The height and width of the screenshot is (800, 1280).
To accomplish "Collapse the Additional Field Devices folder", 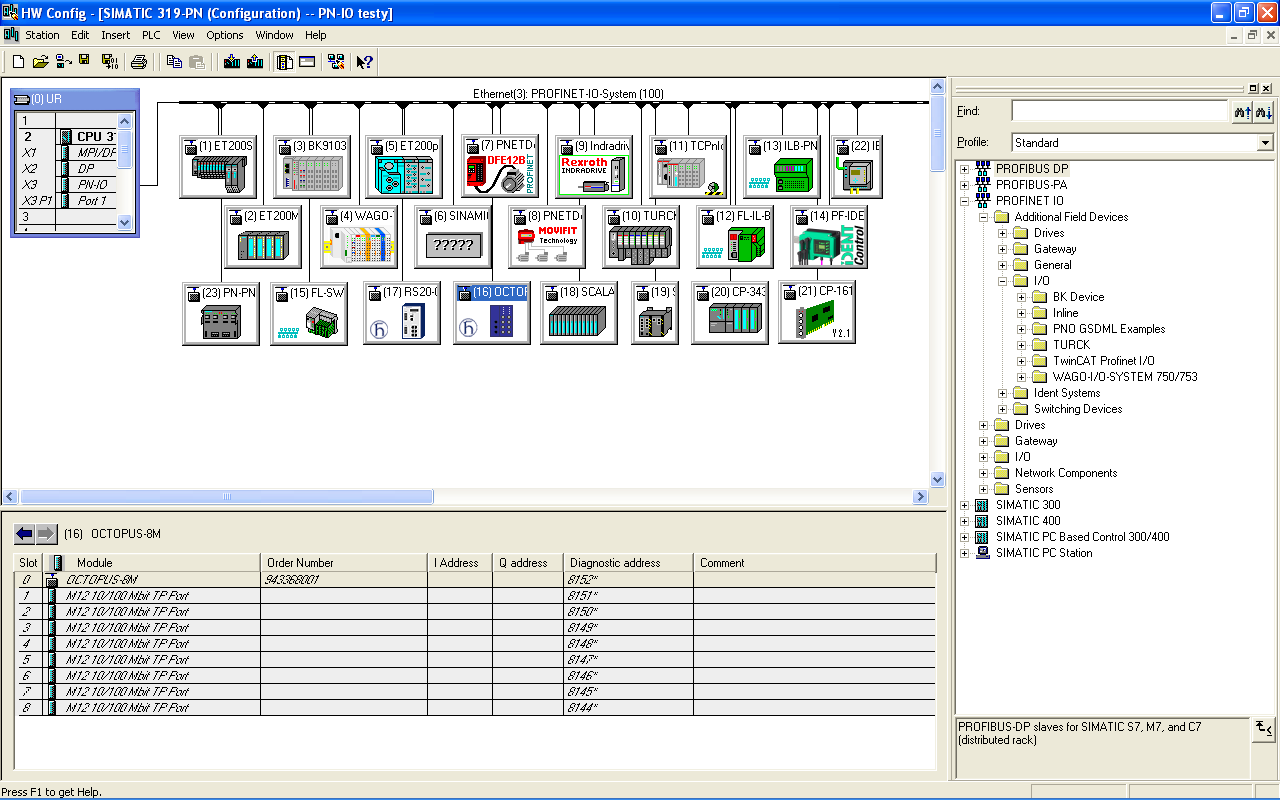I will pos(983,217).
